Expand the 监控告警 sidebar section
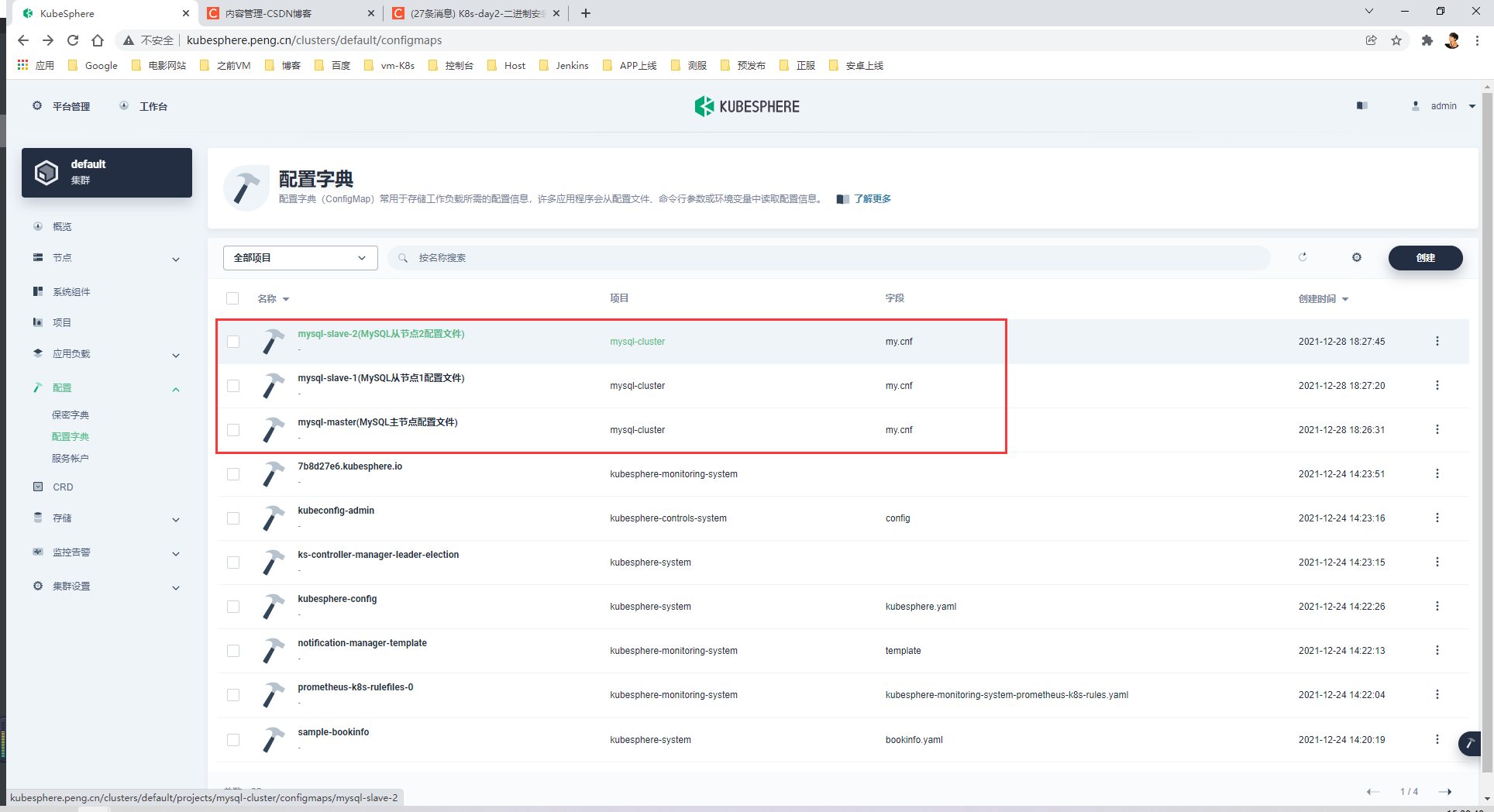Viewport: 1494px width, 812px height. pos(176,553)
